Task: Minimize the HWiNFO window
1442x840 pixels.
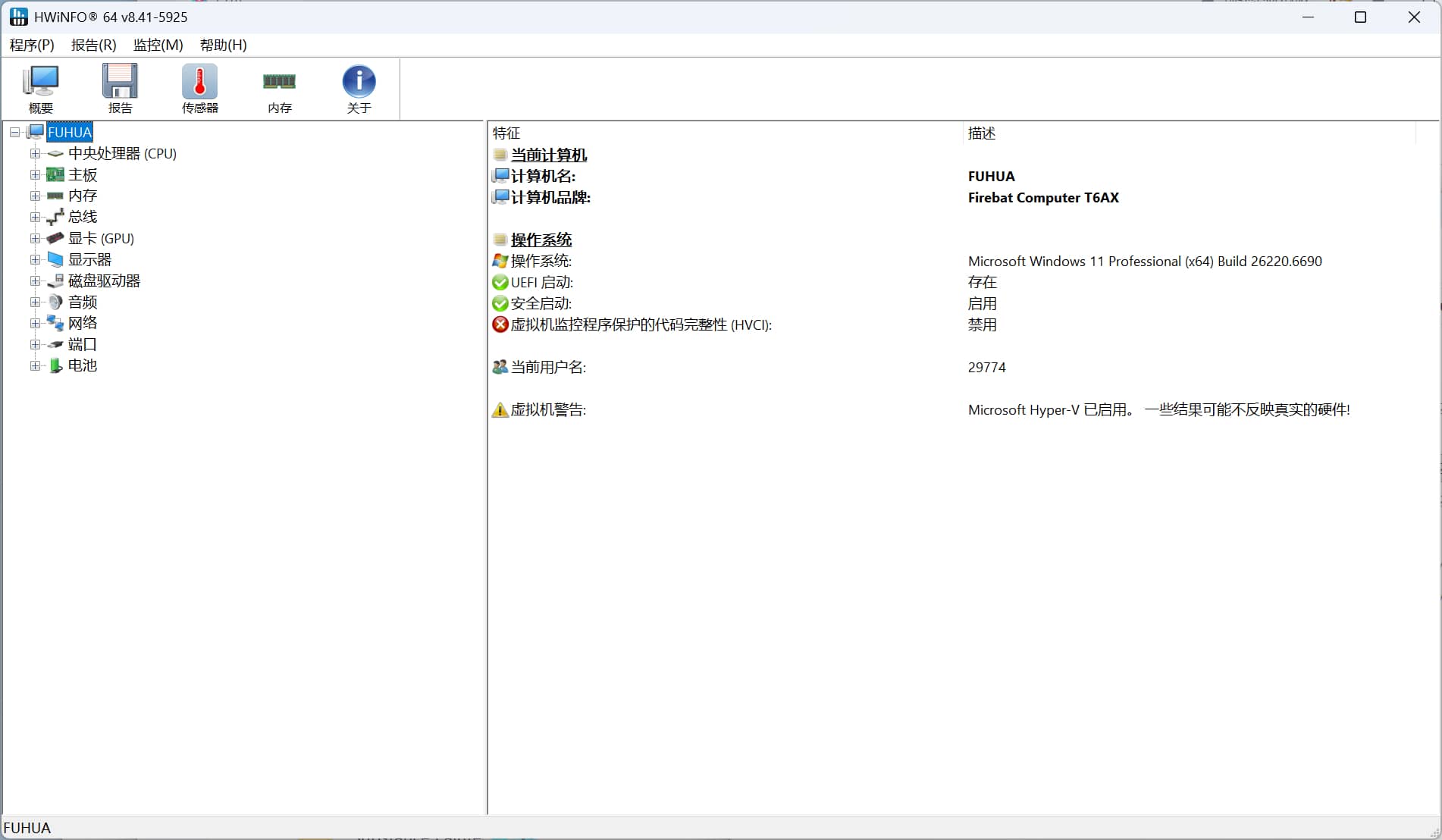Action: coord(1307,17)
